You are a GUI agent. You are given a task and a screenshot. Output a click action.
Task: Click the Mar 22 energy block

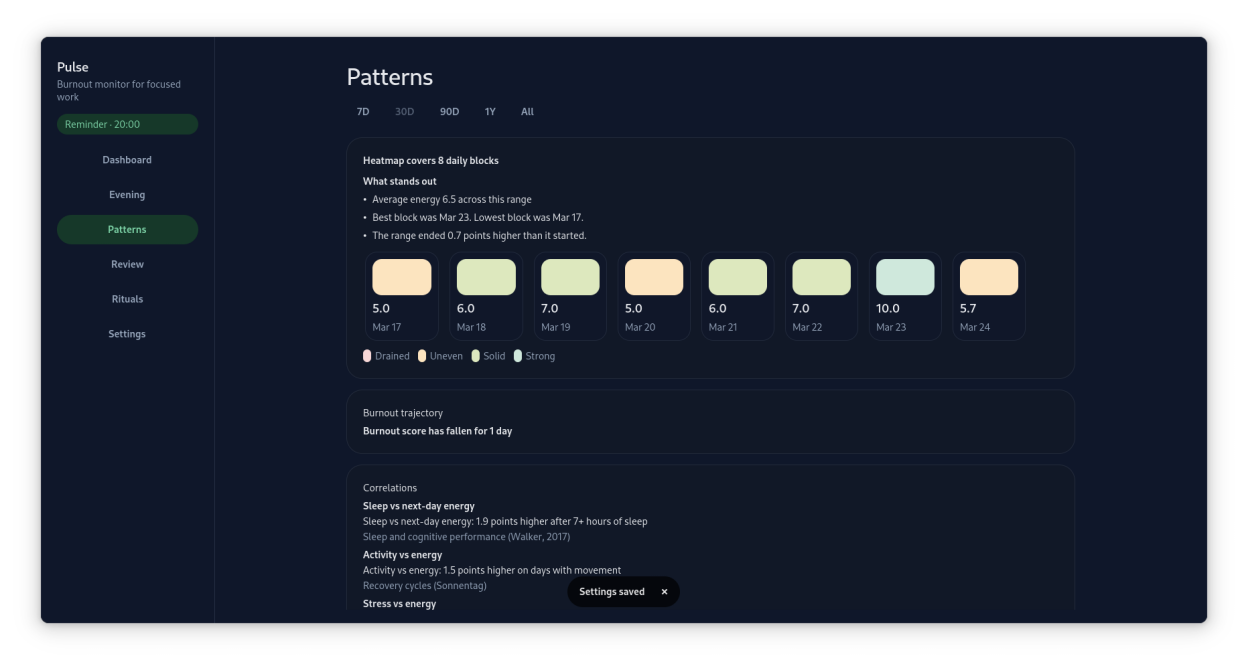click(x=821, y=296)
